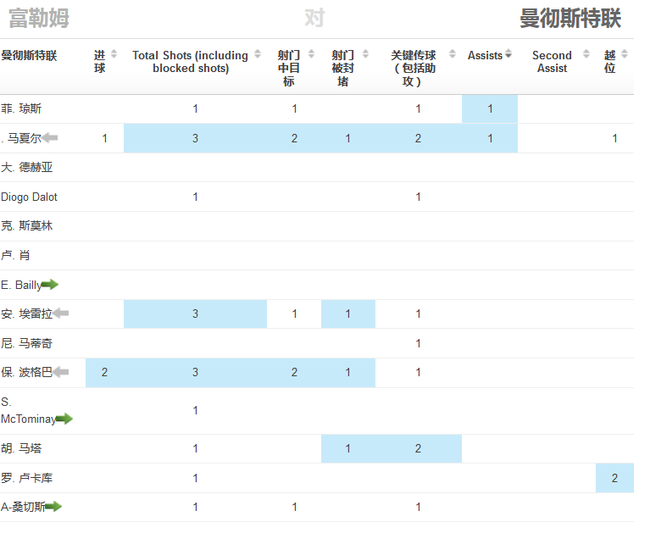Click 安. 埃雷拉 blocked shots value 1
This screenshot has width=650, height=533.
(348, 314)
